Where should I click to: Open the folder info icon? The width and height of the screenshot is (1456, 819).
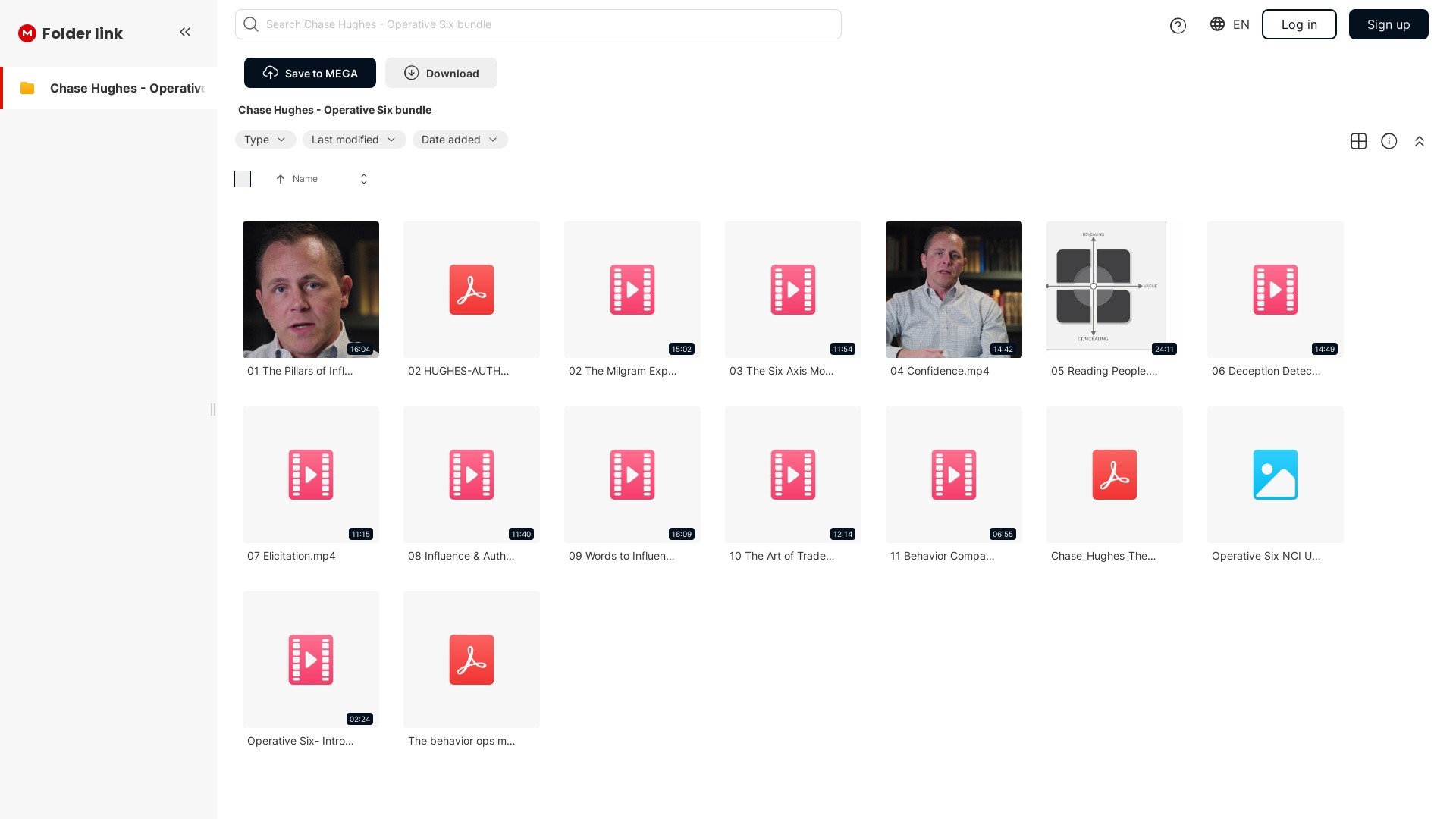(1389, 141)
